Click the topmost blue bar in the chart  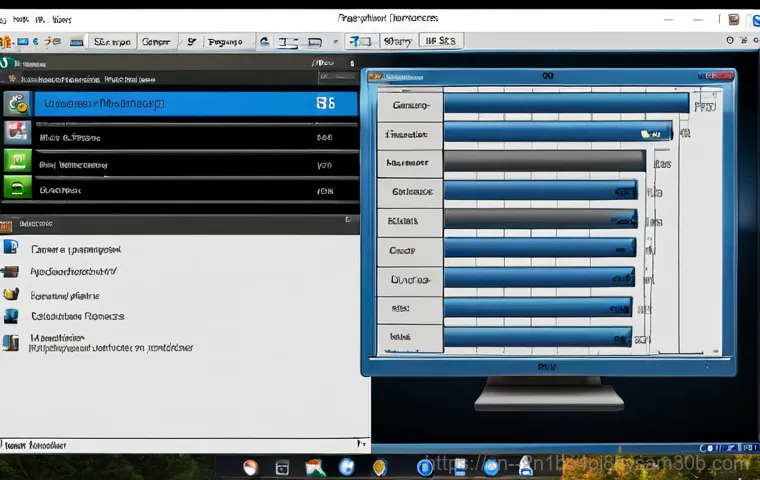(566, 103)
